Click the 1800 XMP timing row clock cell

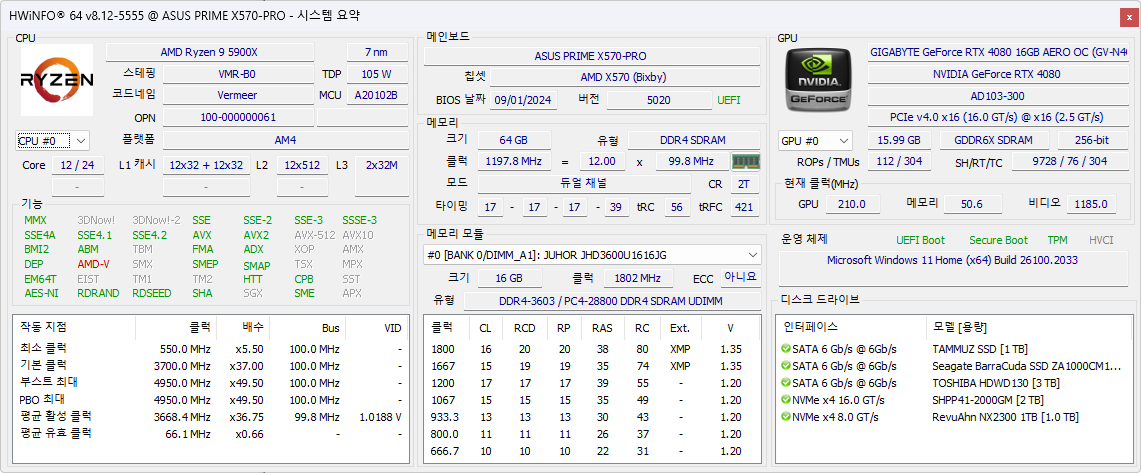(x=443, y=349)
